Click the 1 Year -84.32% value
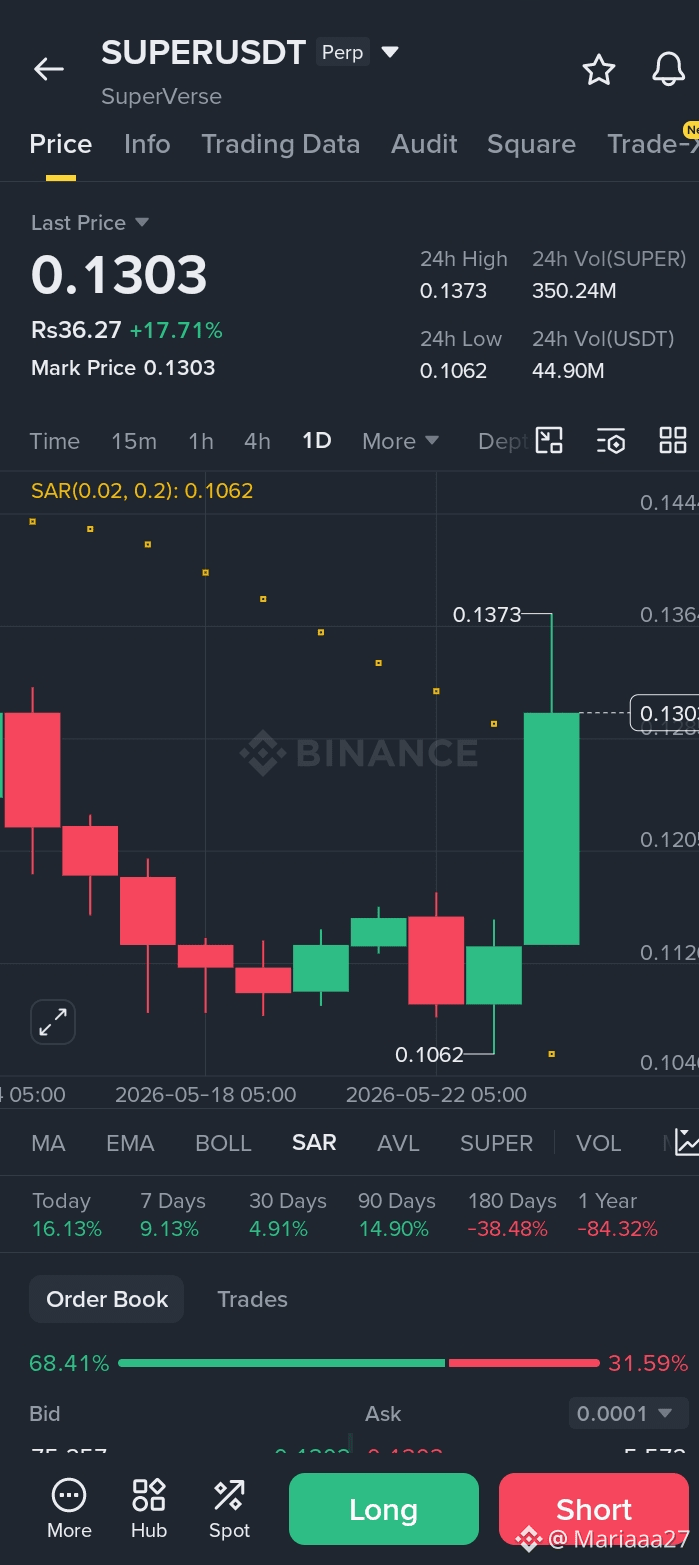The image size is (699, 1565). point(618,1229)
